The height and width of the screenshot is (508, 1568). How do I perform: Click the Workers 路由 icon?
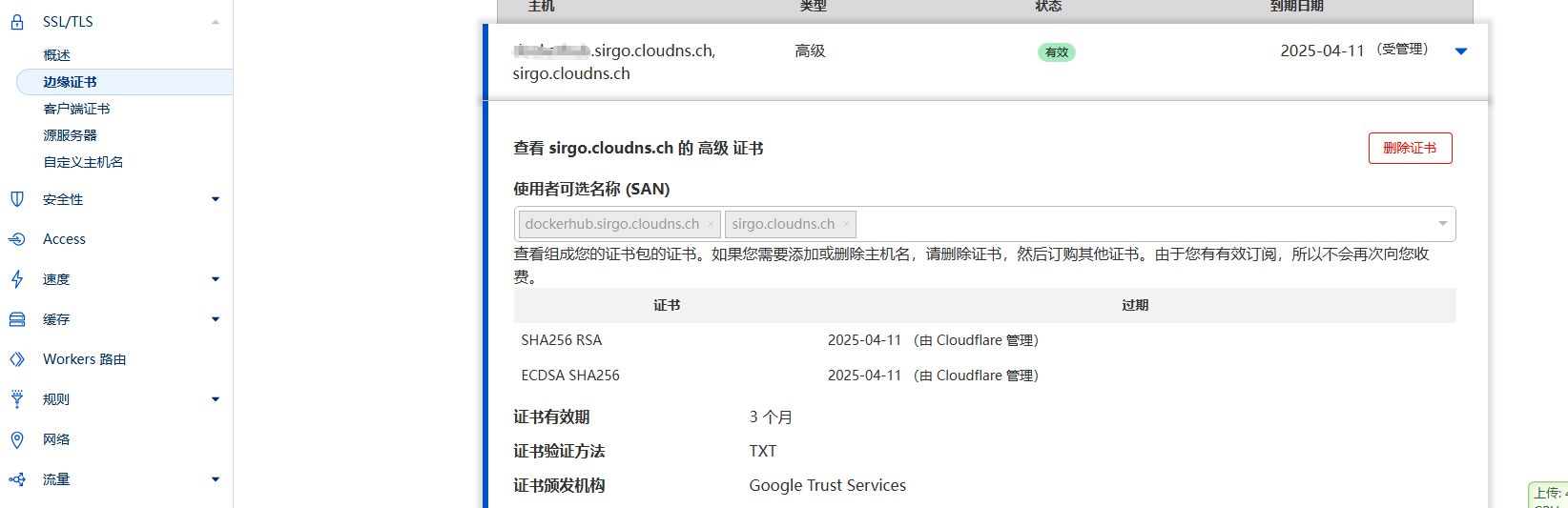(17, 359)
